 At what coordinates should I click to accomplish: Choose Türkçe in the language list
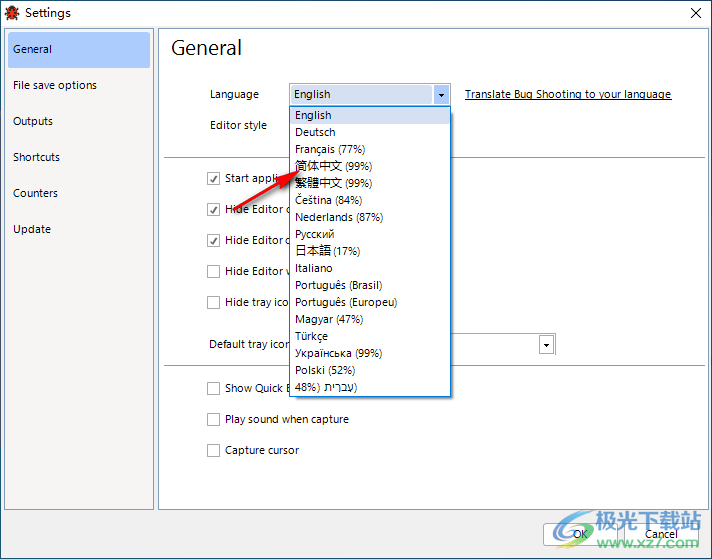[370, 336]
